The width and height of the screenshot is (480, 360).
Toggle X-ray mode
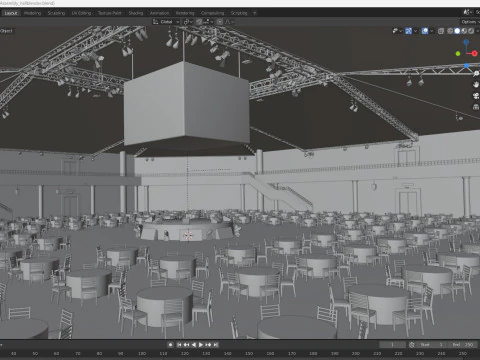coord(441,31)
